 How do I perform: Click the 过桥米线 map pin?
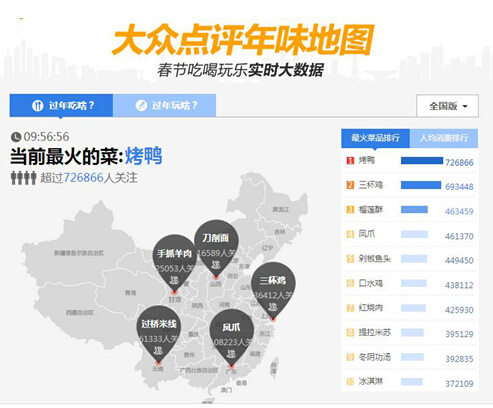coord(158,334)
